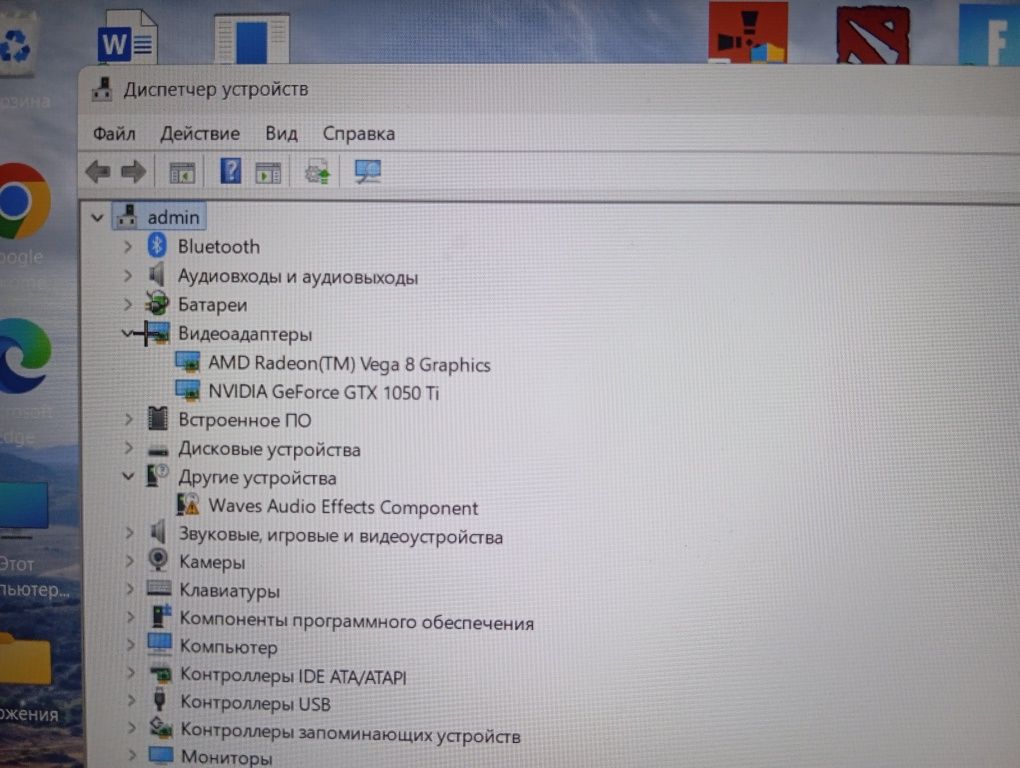Select Контроллеры запоминающих устройств row
1020x768 pixels.
(x=350, y=733)
